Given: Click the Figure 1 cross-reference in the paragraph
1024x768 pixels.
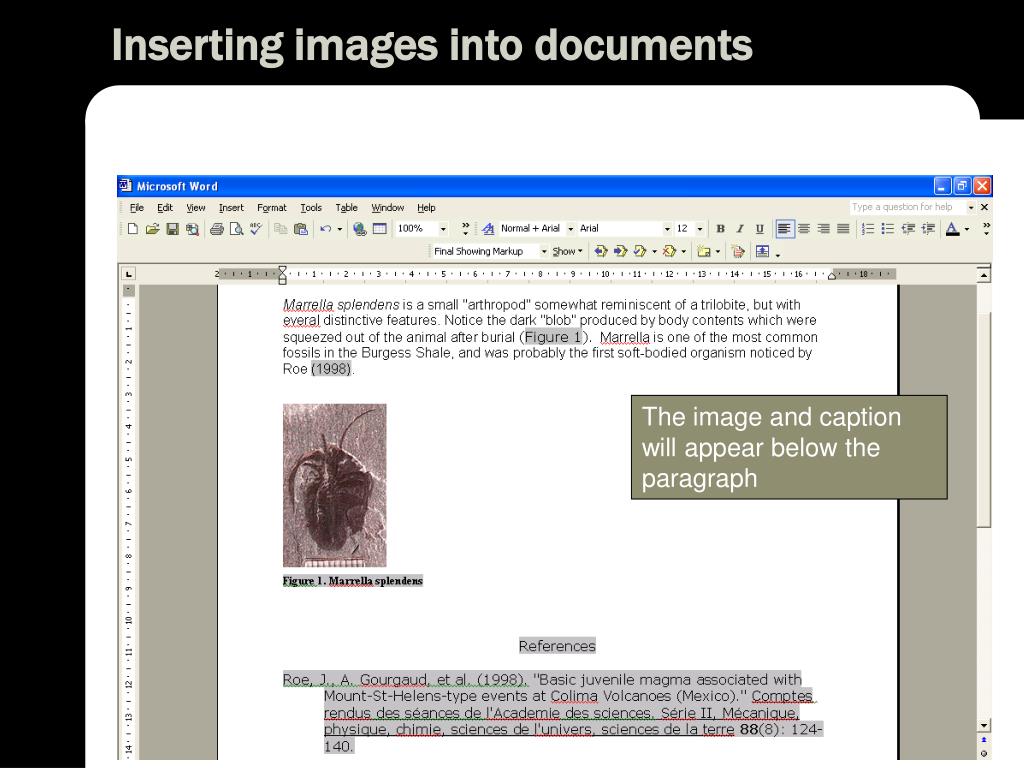Looking at the screenshot, I should [x=552, y=337].
